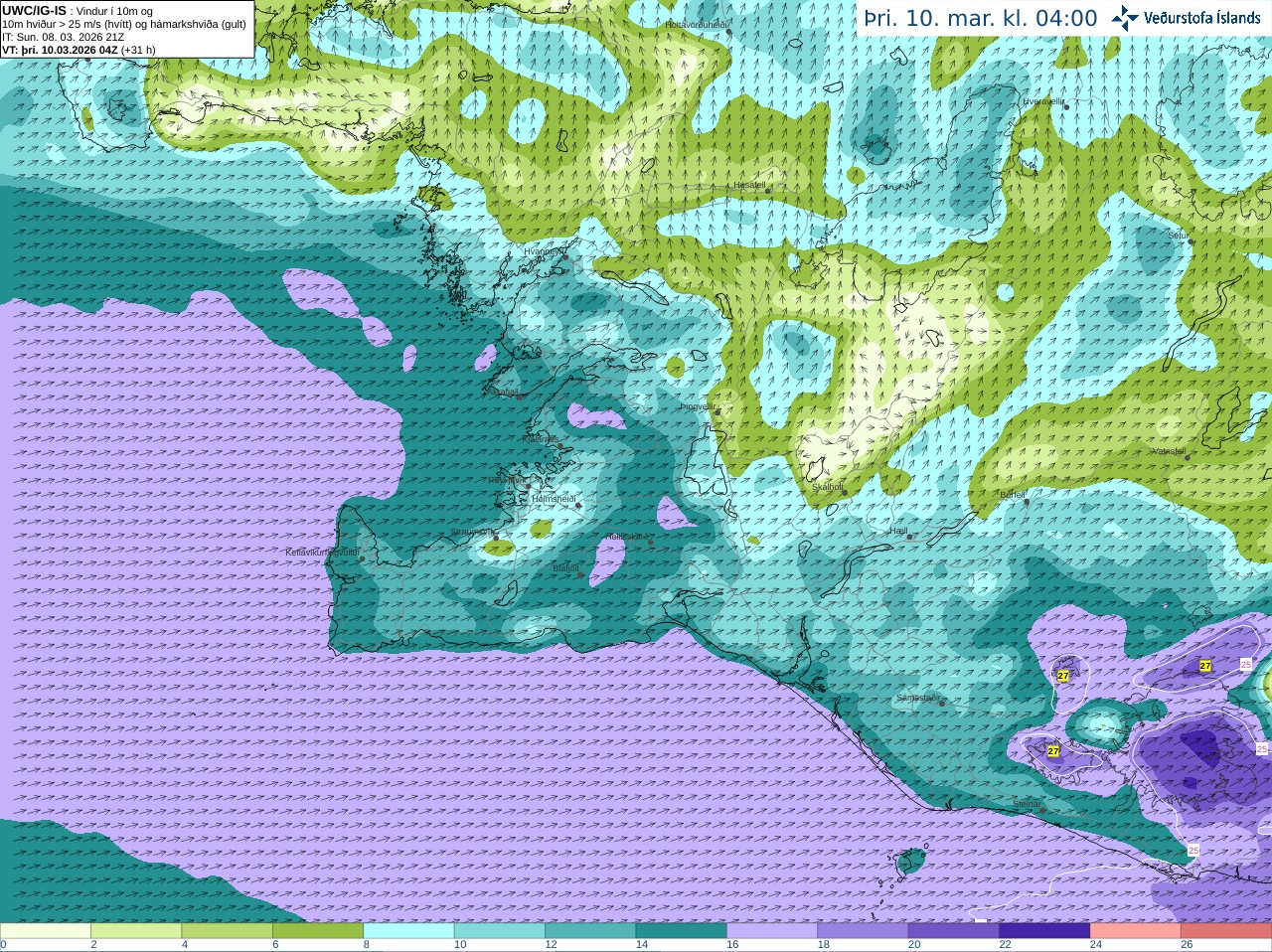Click the 4–6 m/s green legend swatch
Screen dimensions: 1272x952
point(228,931)
